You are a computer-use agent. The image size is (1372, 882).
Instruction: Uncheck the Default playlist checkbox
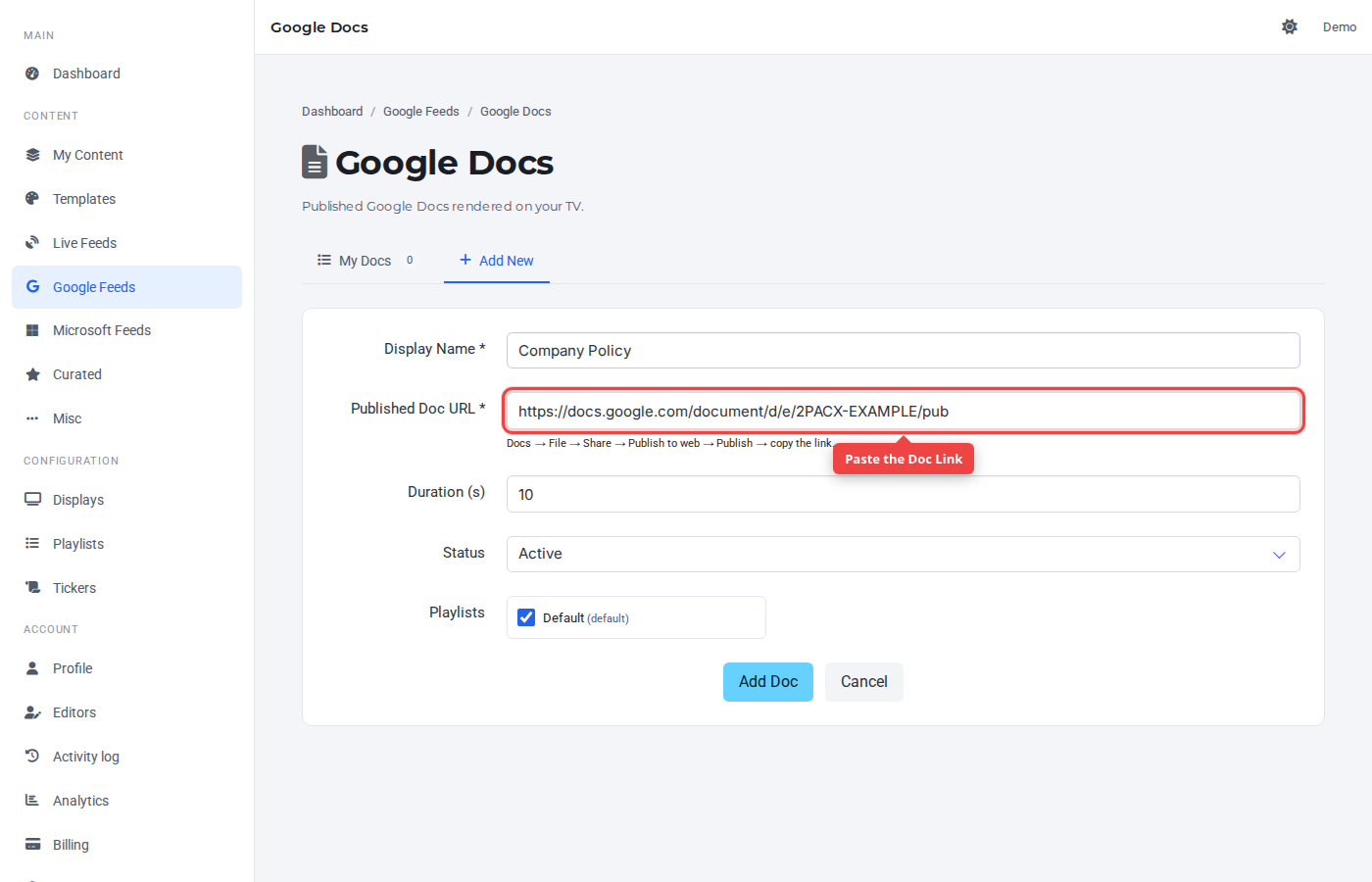(526, 617)
